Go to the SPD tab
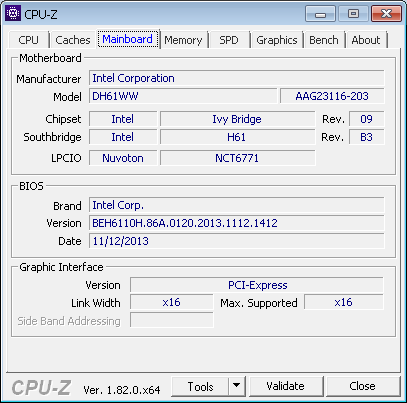This screenshot has width=407, height=403. click(x=229, y=40)
